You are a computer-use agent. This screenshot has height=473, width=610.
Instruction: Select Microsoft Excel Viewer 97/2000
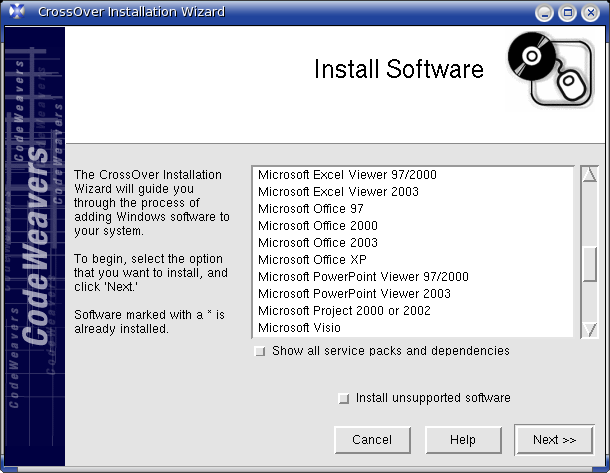pos(413,175)
